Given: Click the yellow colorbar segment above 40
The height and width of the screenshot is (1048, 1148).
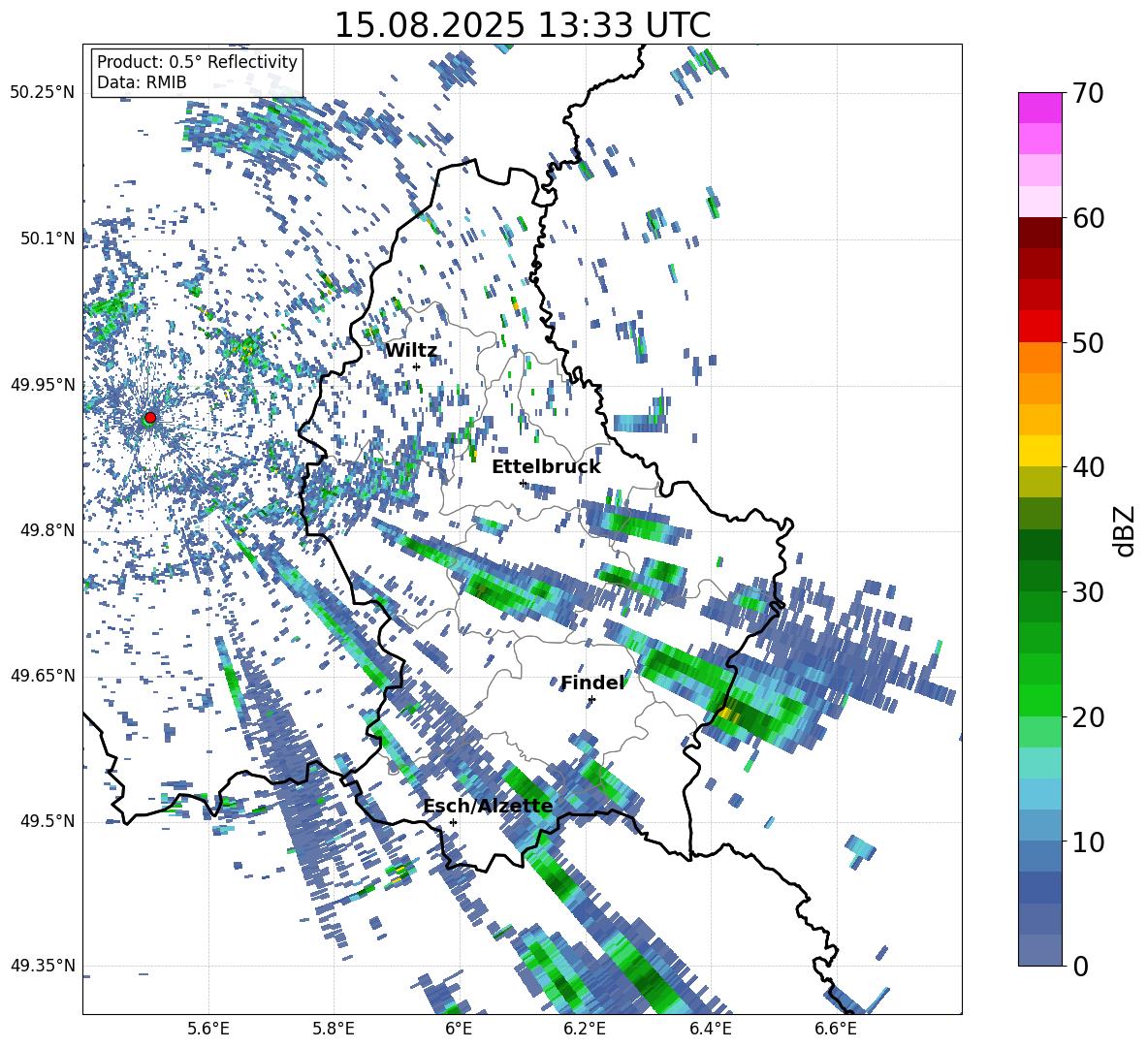Looking at the screenshot, I should tap(1039, 451).
